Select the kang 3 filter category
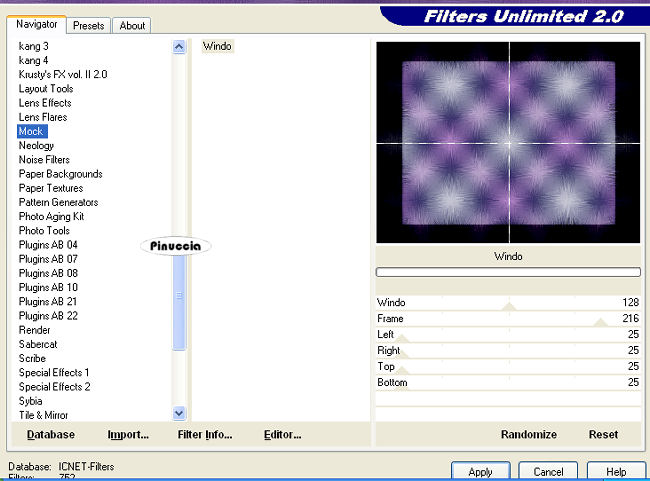The width and height of the screenshot is (650, 481). pyautogui.click(x=34, y=46)
